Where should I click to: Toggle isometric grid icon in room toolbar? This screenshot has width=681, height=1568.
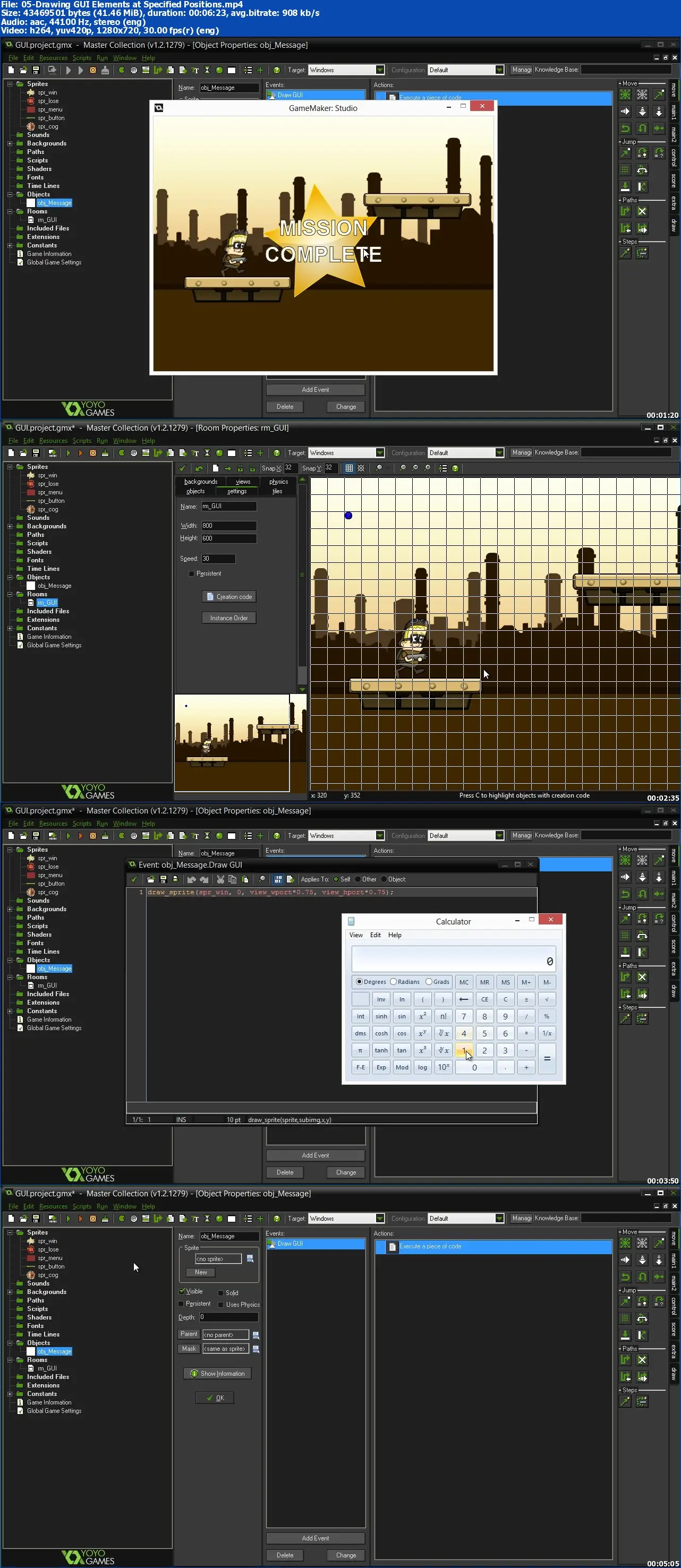(361, 468)
